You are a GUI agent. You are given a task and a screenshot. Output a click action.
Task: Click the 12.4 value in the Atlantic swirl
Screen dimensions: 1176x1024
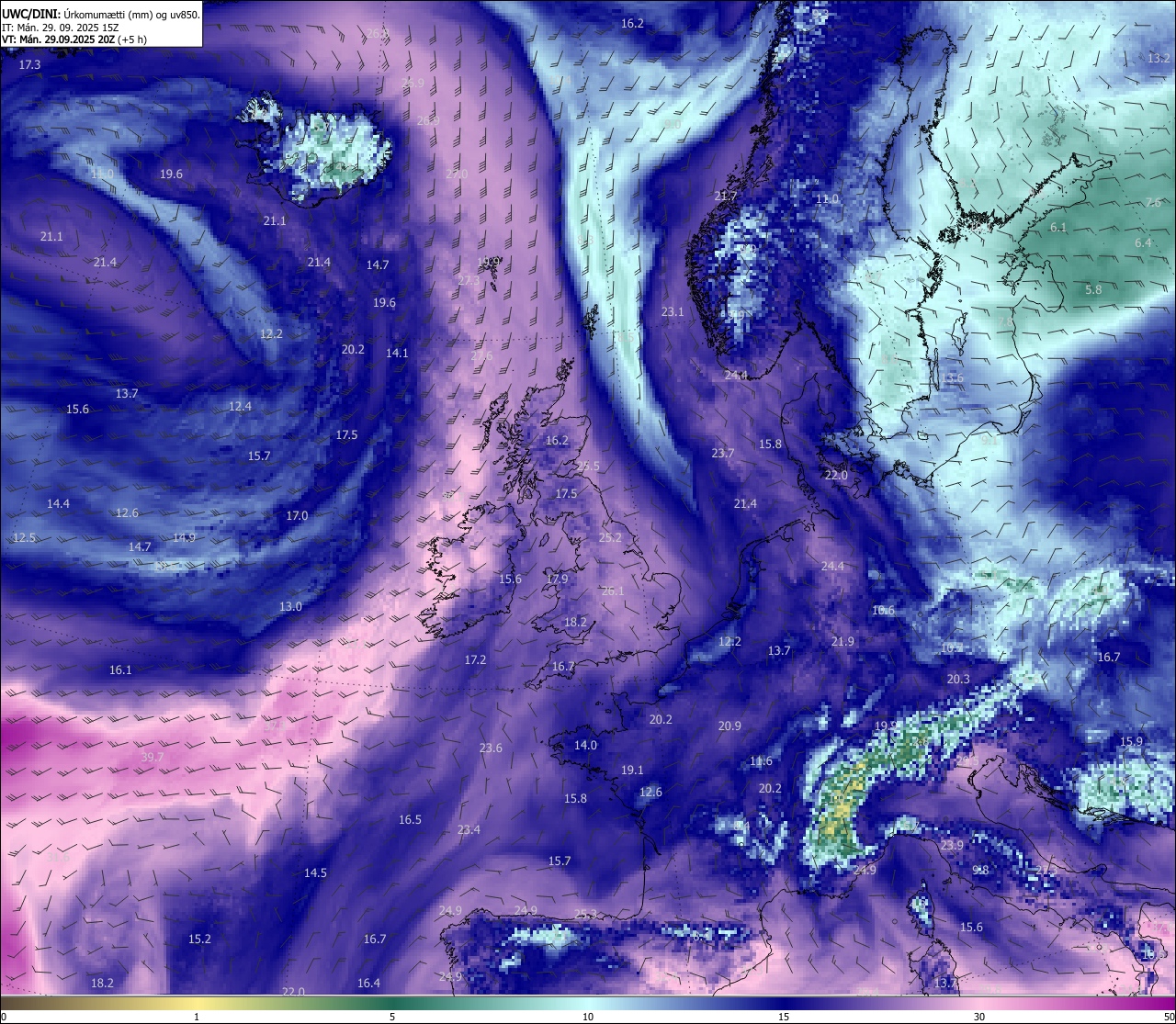(x=240, y=406)
